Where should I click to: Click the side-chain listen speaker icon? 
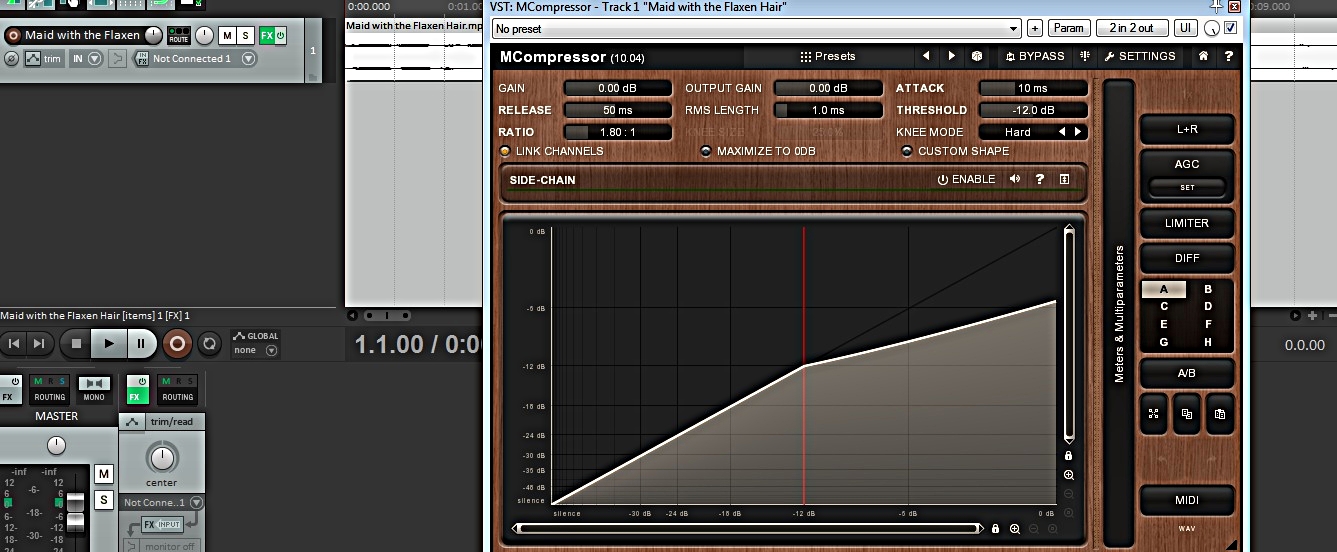[x=1015, y=180]
